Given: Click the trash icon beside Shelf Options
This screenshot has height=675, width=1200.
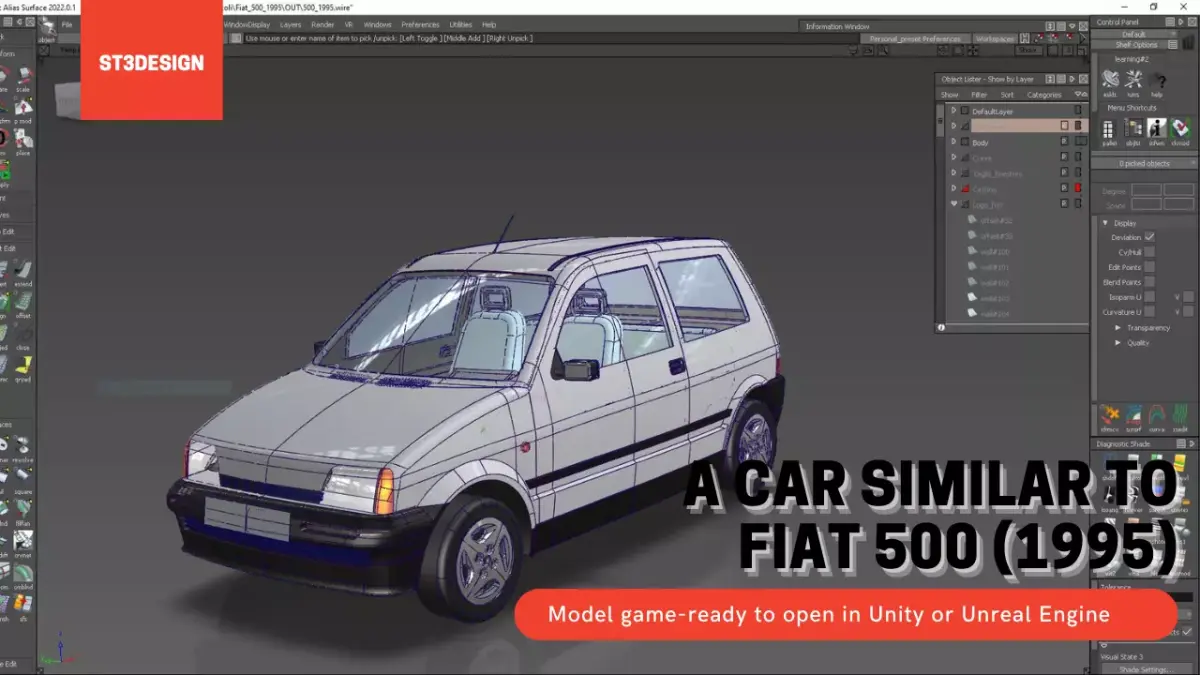Looking at the screenshot, I should (1188, 44).
